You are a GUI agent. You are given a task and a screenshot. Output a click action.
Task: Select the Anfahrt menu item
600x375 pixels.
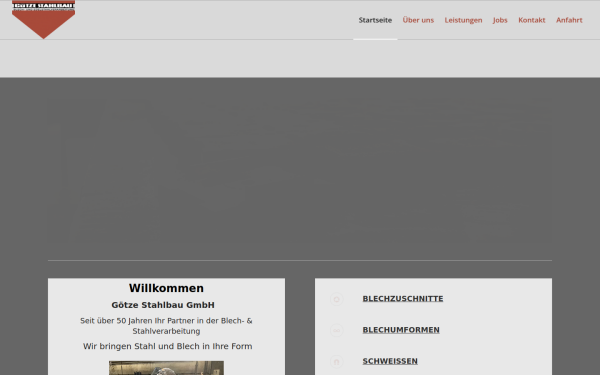click(569, 20)
